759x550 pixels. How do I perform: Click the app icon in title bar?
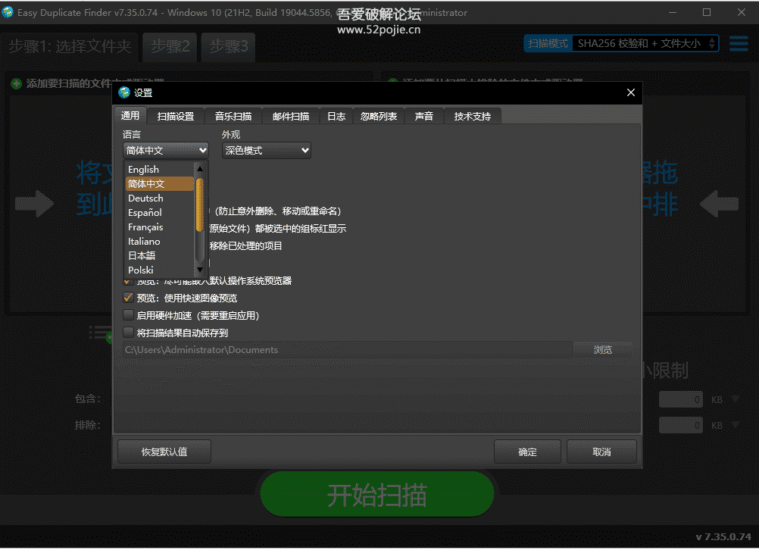(8, 12)
